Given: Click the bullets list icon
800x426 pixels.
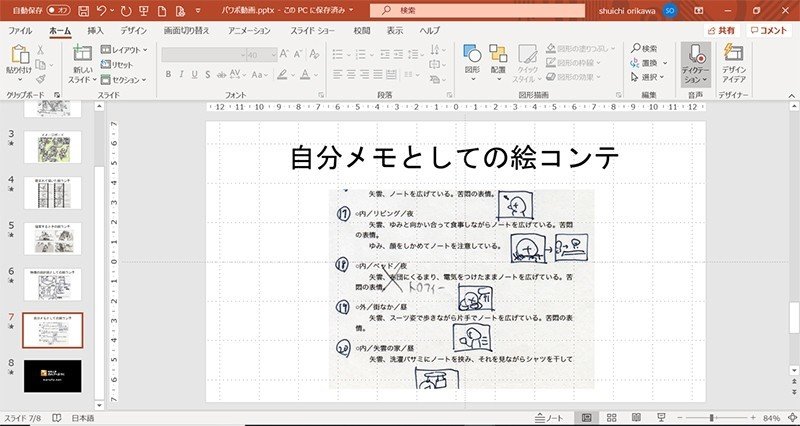Looking at the screenshot, I should 337,54.
